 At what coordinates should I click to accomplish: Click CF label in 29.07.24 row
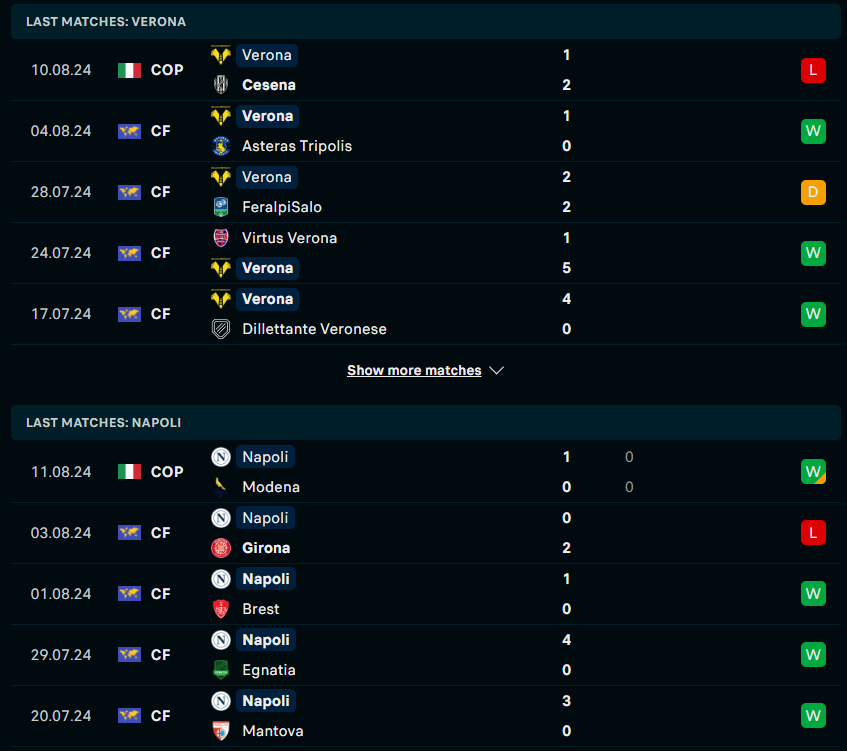tap(160, 655)
